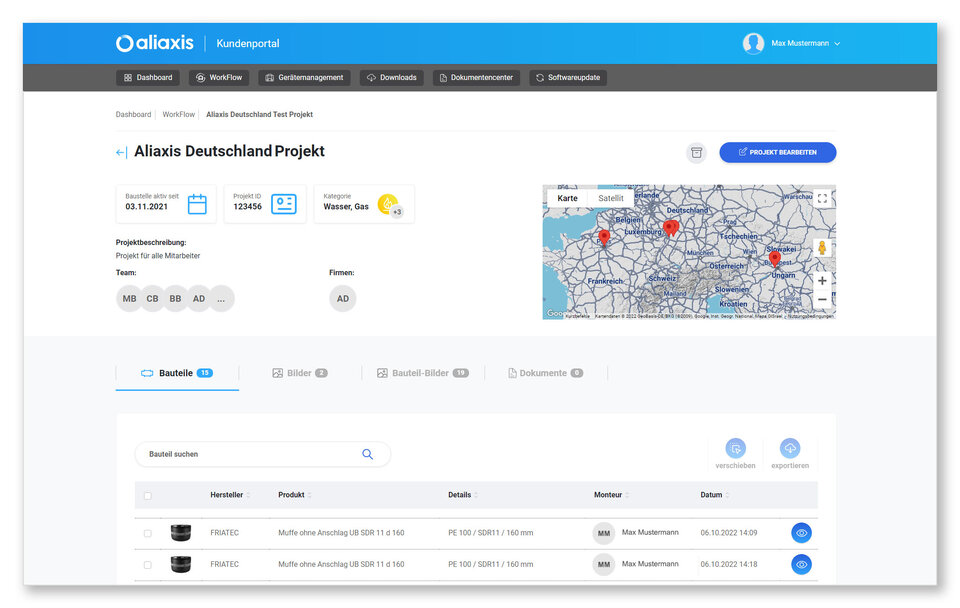The width and height of the screenshot is (960, 608).
Task: Select the CB team member avatar
Action: point(152,299)
